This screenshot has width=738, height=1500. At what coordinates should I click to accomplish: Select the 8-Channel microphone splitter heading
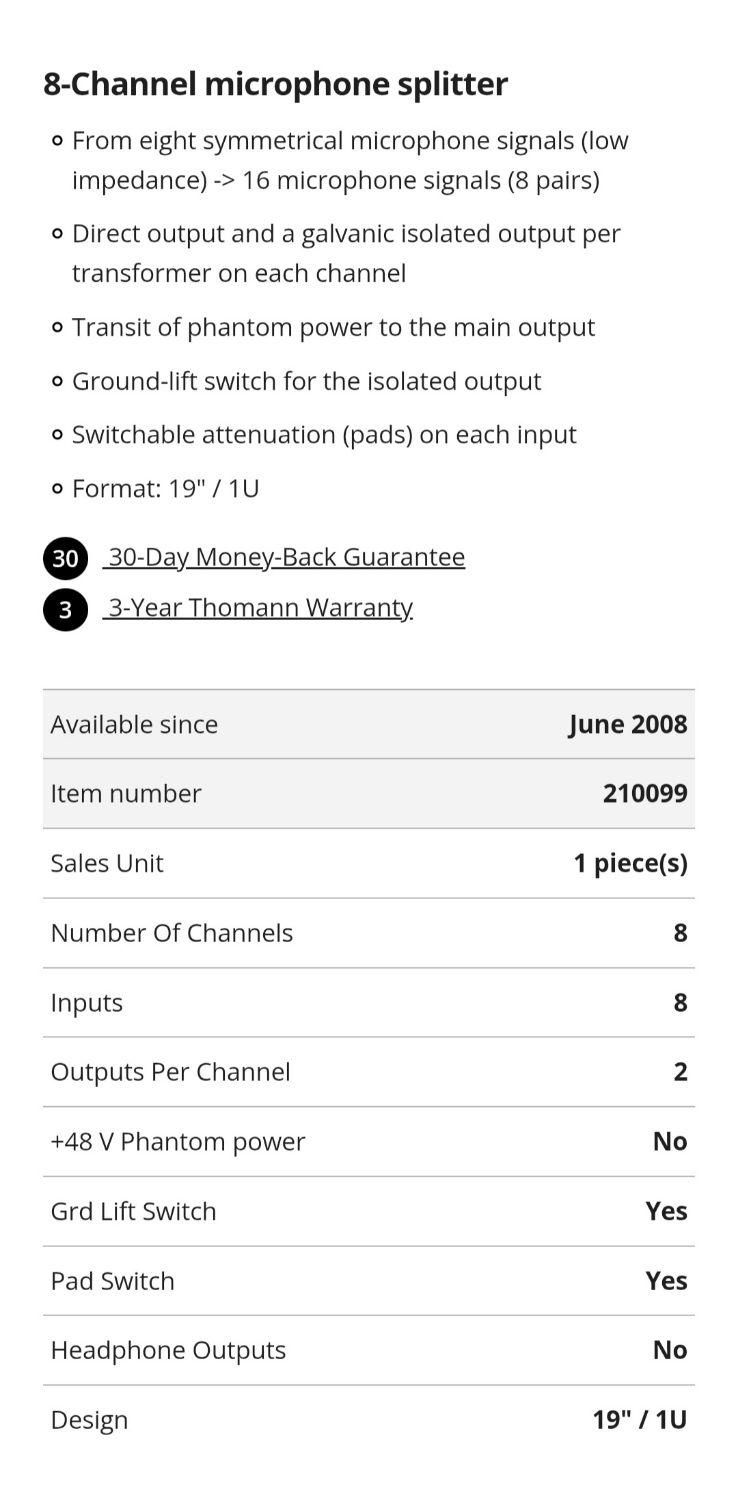[x=275, y=83]
